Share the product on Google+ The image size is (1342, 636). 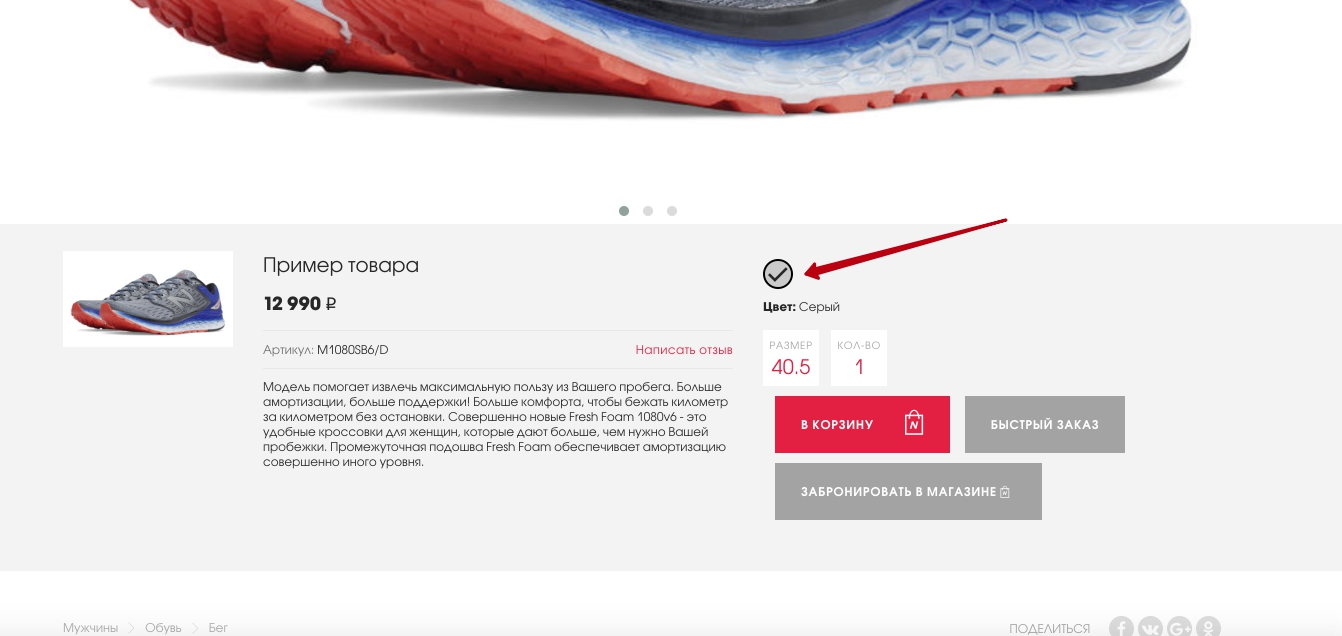[x=1180, y=627]
